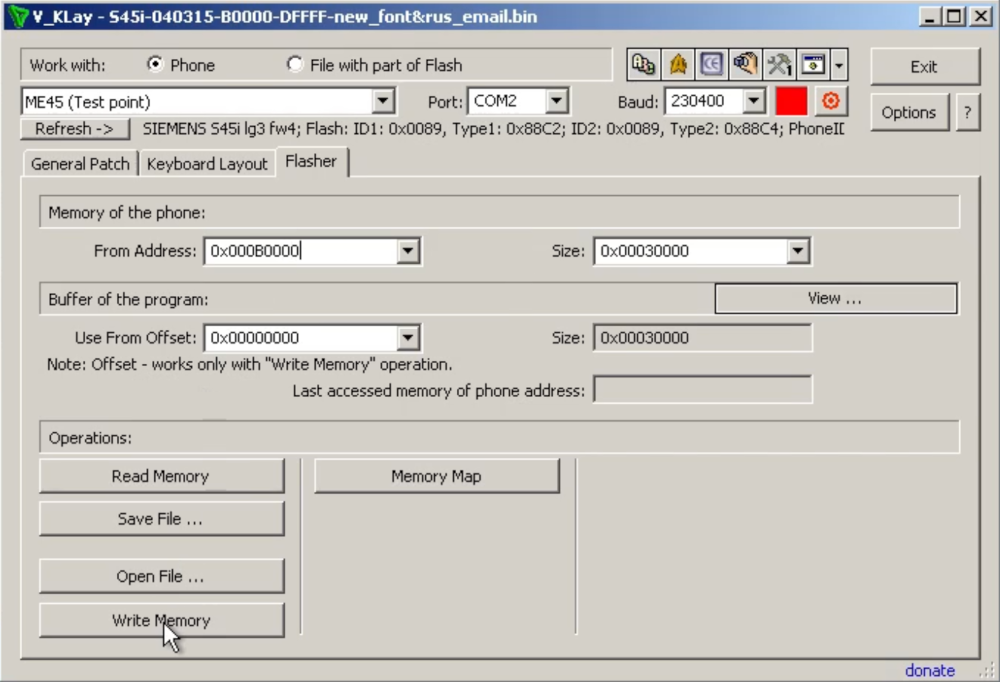This screenshot has width=1000, height=682.
Task: Click the wrench and hammer tools icon
Action: [779, 65]
